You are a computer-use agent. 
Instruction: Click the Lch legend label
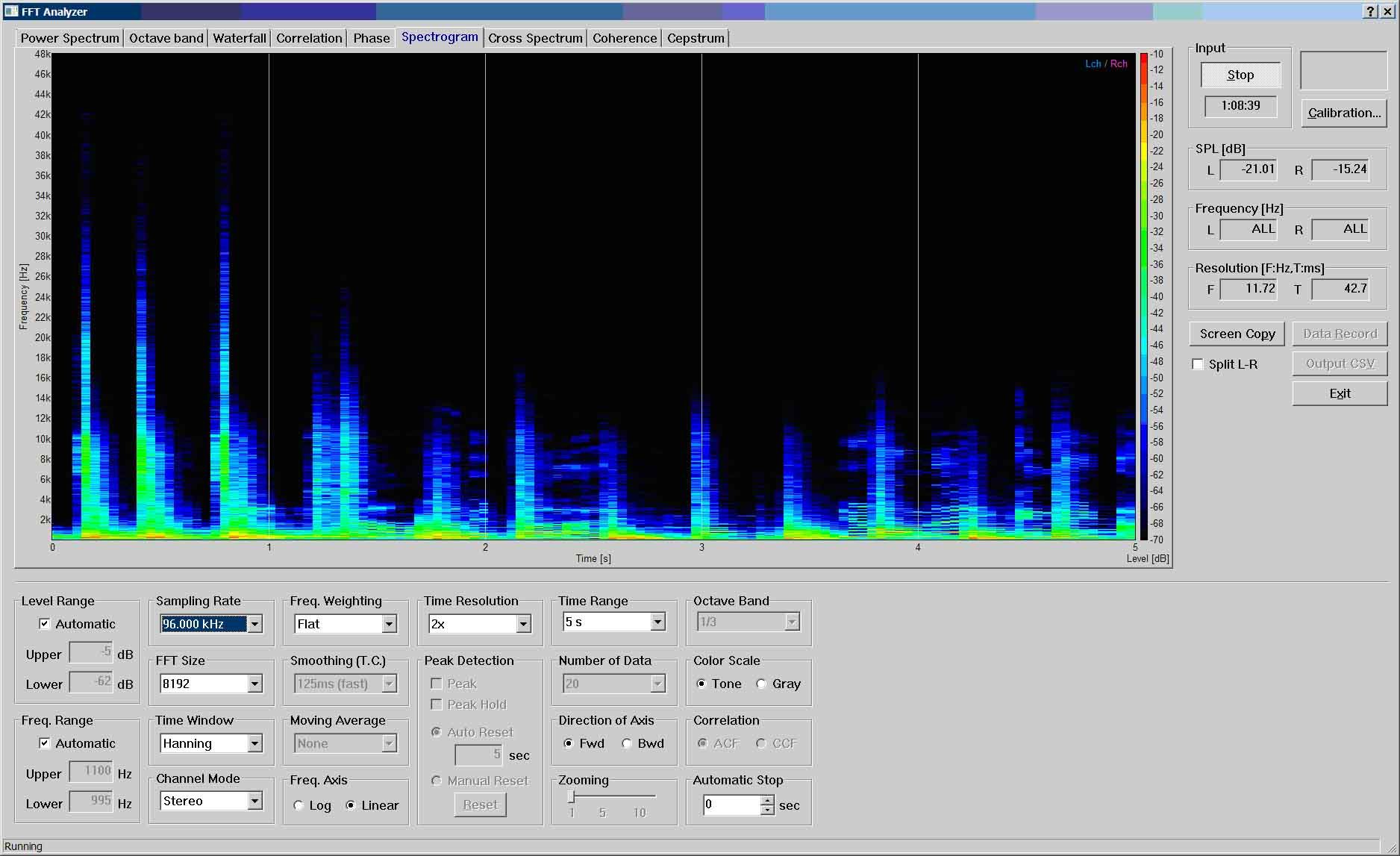(1093, 63)
